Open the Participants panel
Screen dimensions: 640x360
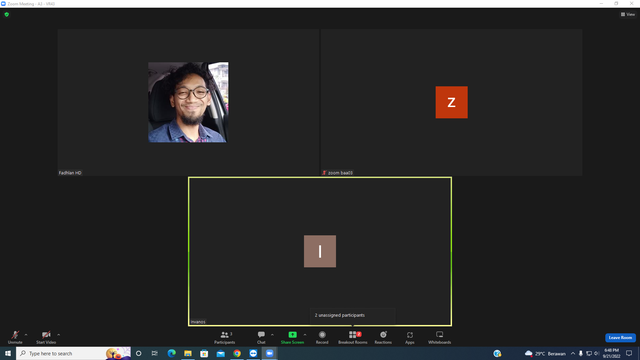point(224,337)
